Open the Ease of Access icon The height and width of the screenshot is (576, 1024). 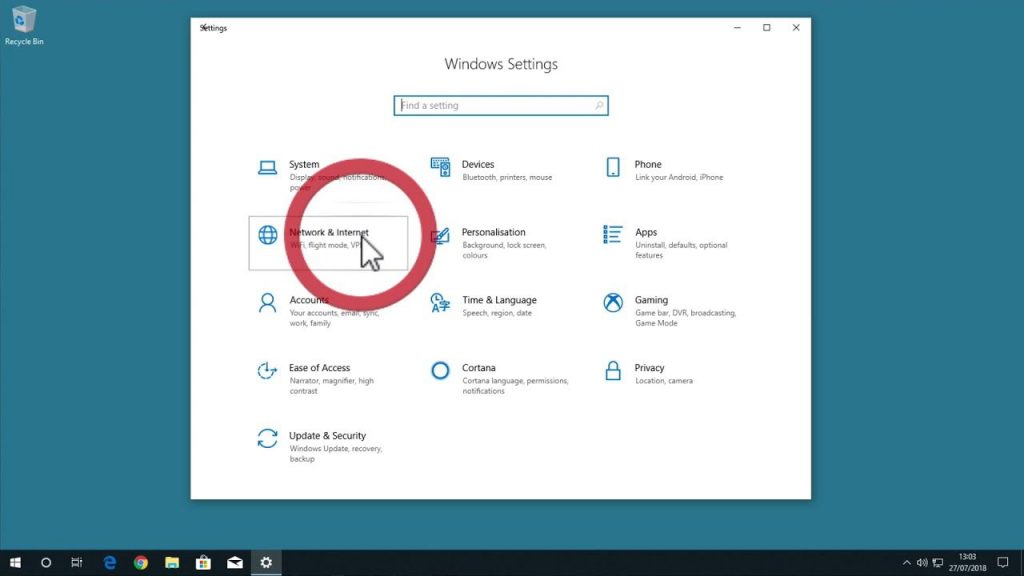pyautogui.click(x=266, y=371)
